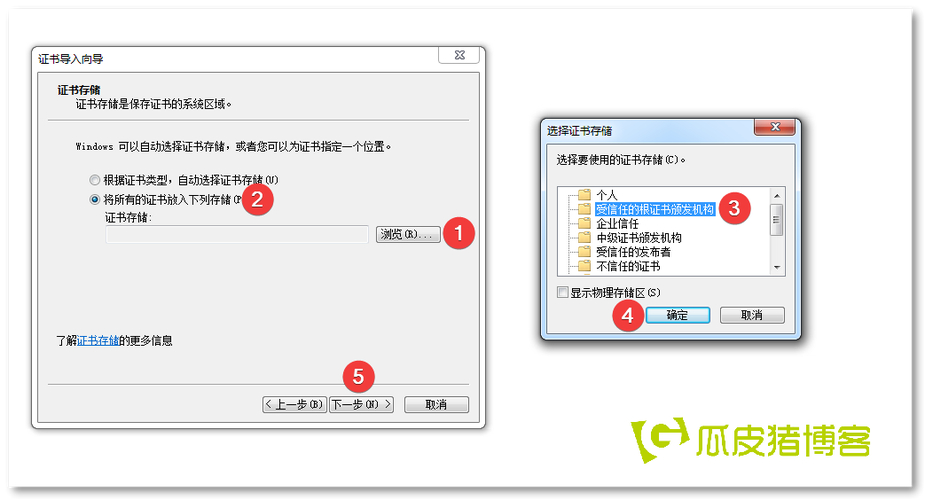This screenshot has width=925, height=500.
Task: Select the 企业信任 store folder
Action: point(617,223)
